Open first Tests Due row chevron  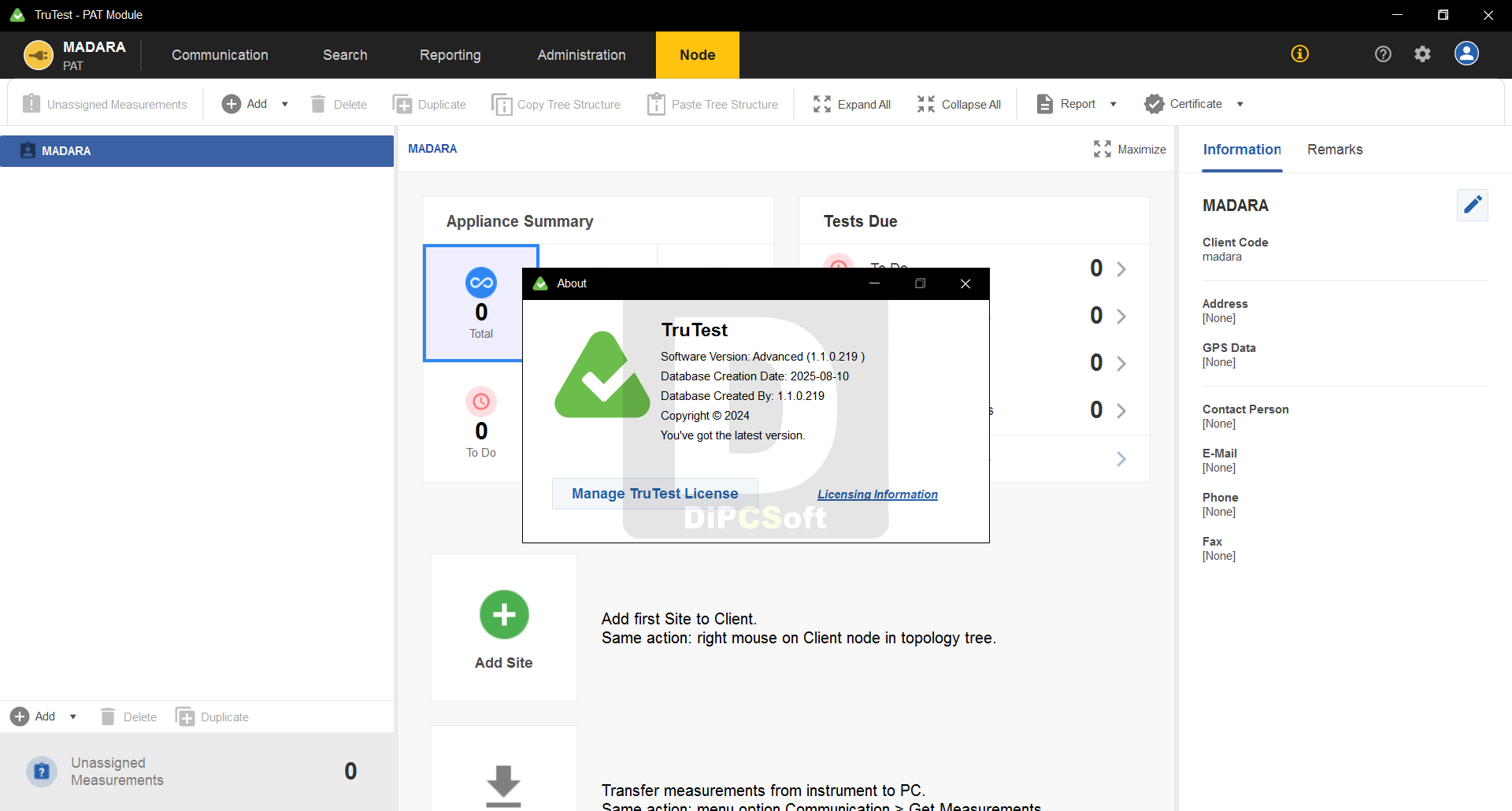click(1121, 269)
